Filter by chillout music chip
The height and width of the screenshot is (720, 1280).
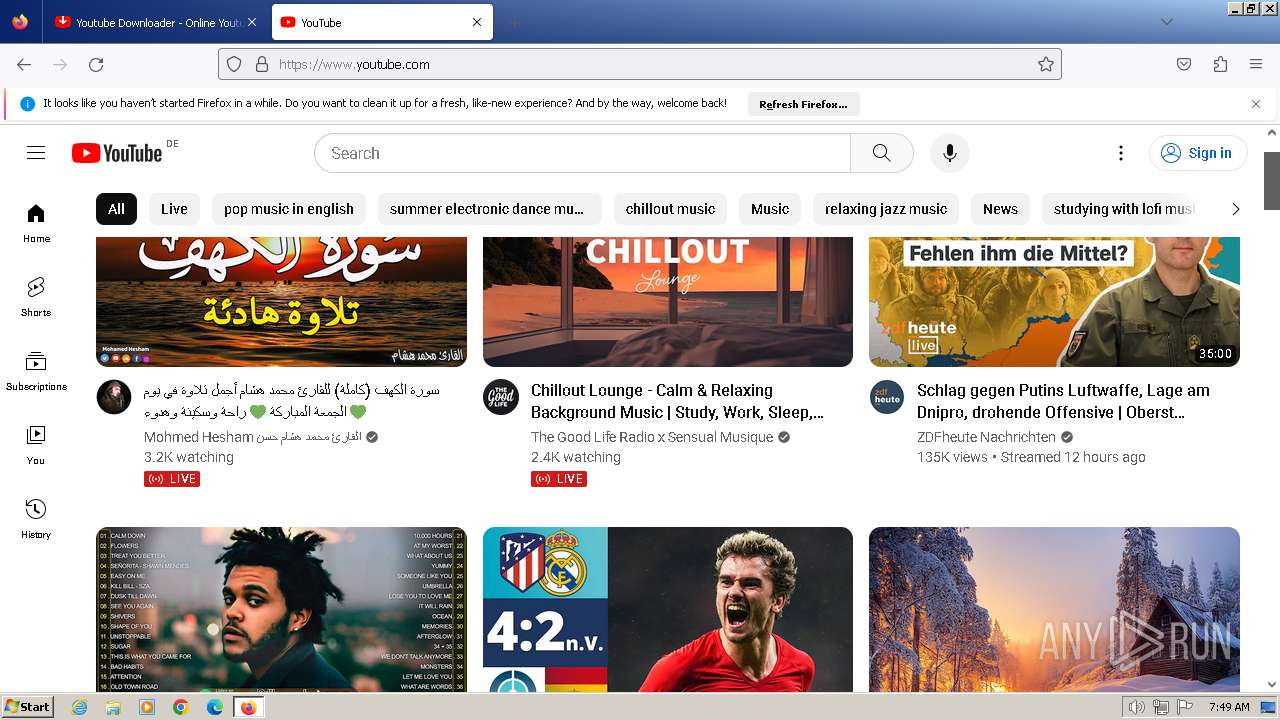coord(670,209)
